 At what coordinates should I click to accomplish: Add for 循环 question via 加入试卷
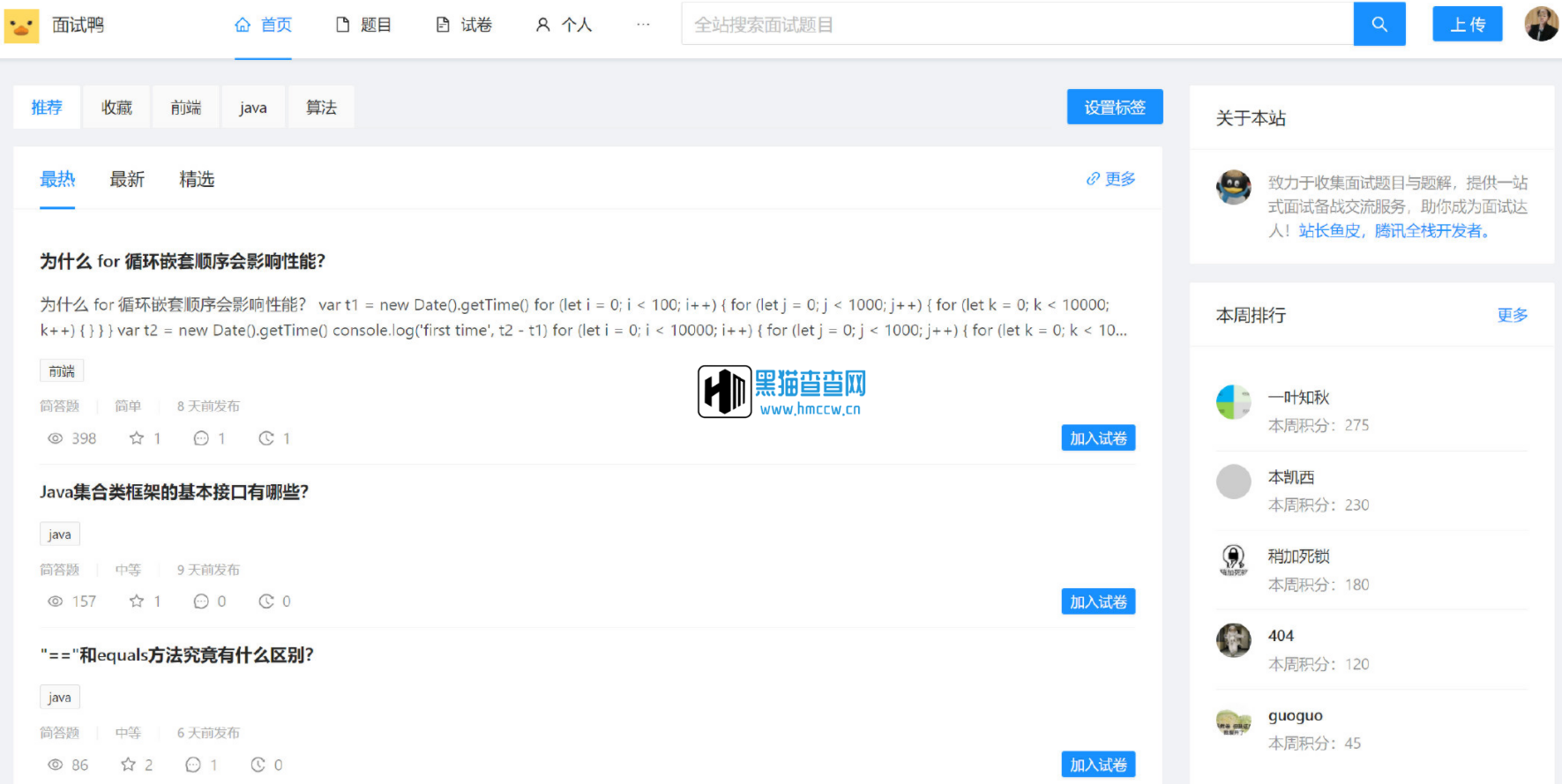pyautogui.click(x=1098, y=438)
